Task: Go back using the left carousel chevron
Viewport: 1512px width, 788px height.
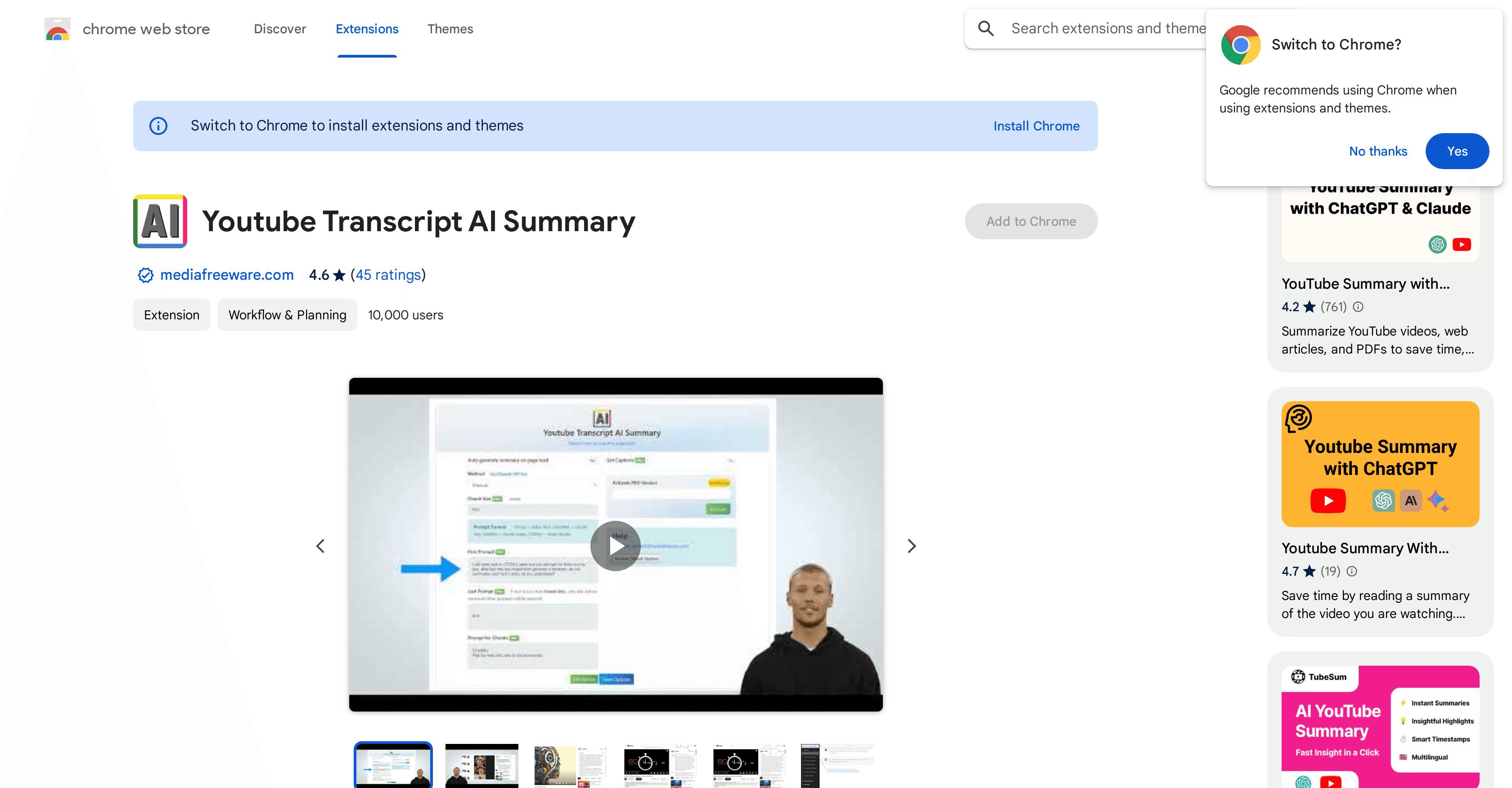Action: click(x=320, y=545)
